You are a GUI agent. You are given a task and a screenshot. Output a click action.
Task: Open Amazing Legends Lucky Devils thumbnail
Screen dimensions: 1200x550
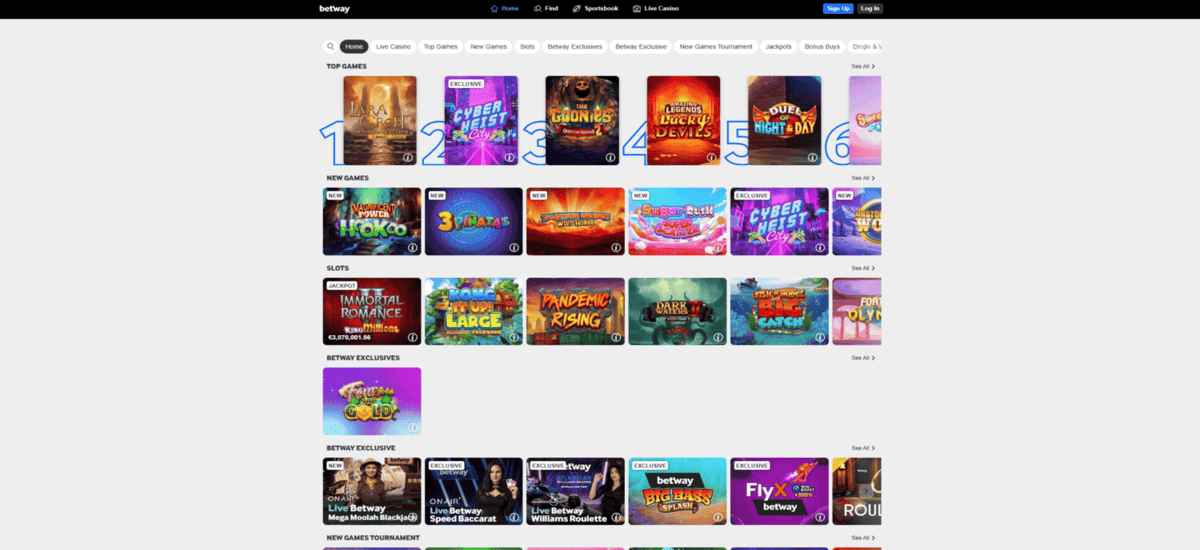click(x=683, y=120)
